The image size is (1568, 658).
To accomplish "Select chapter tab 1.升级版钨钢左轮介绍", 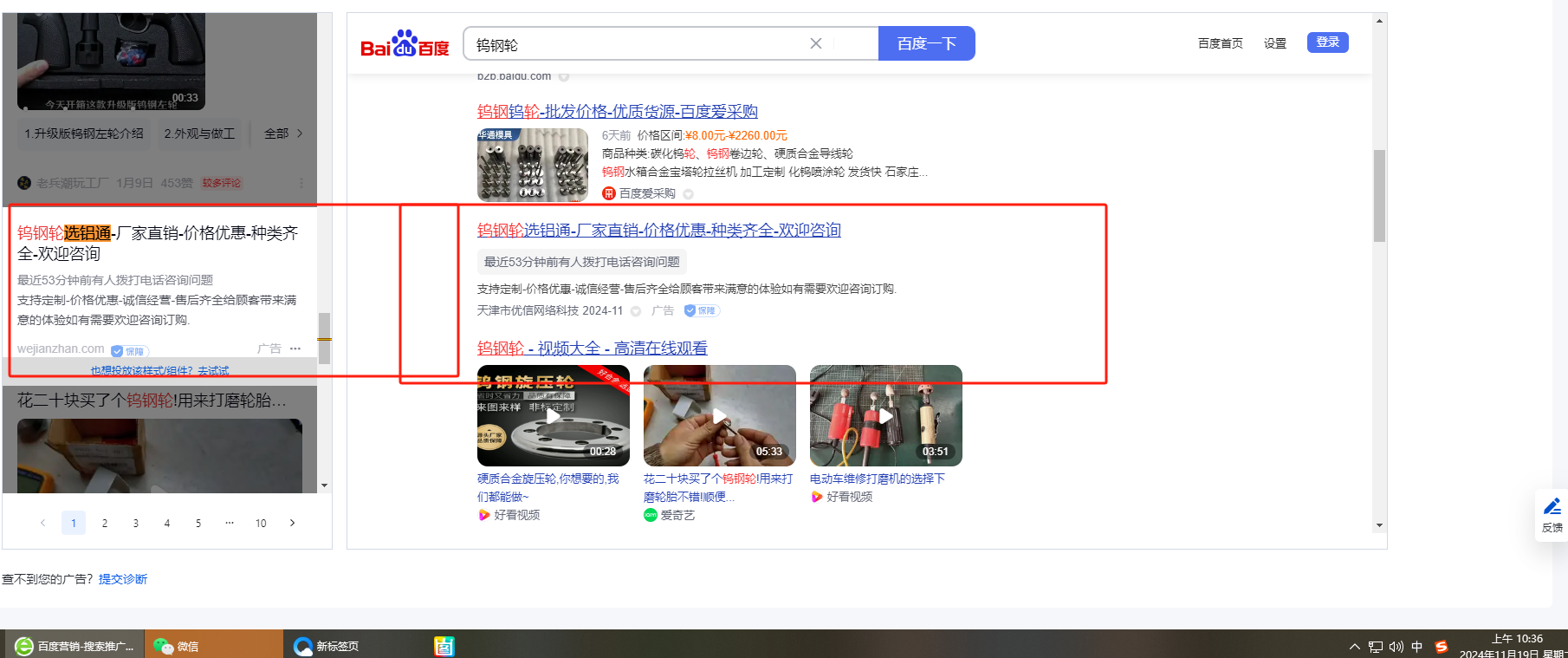I will click(84, 134).
